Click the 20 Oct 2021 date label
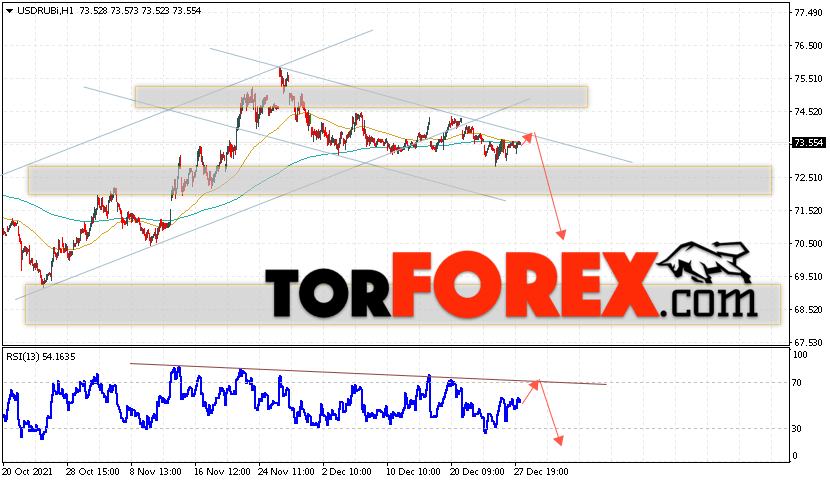830x483 pixels. [28, 472]
